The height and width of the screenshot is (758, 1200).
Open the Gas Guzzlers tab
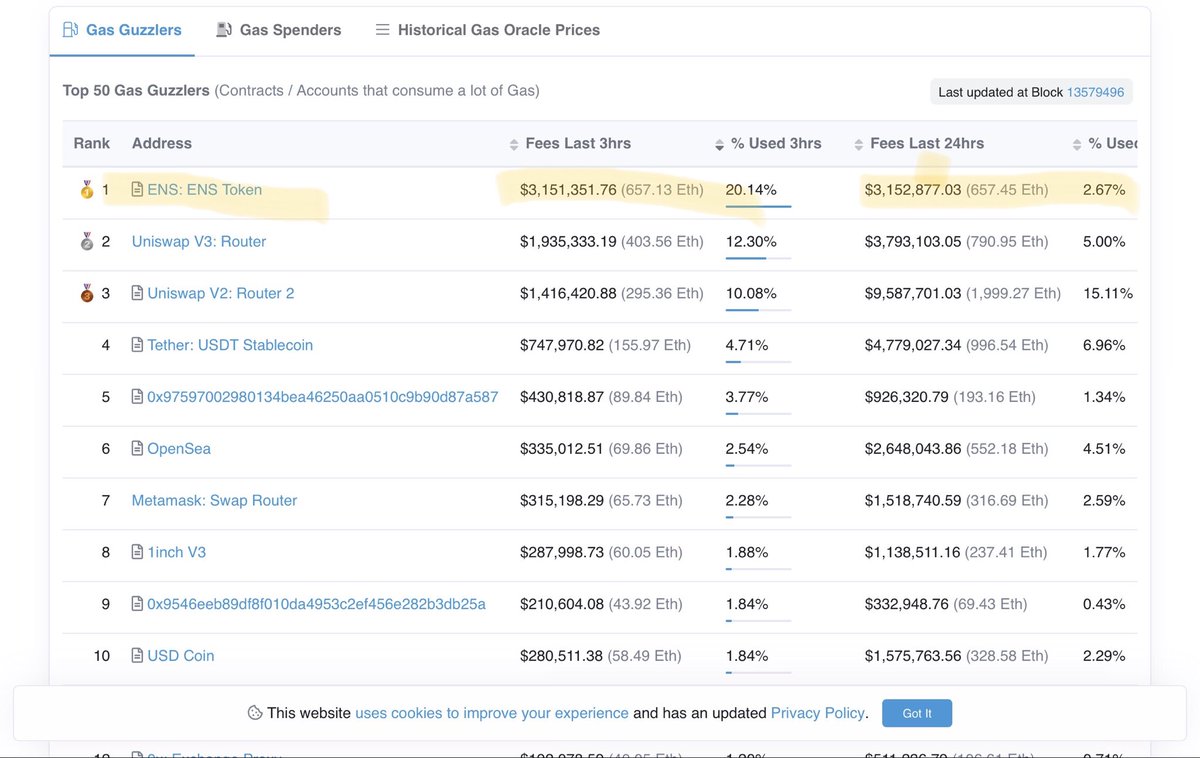[x=122, y=30]
